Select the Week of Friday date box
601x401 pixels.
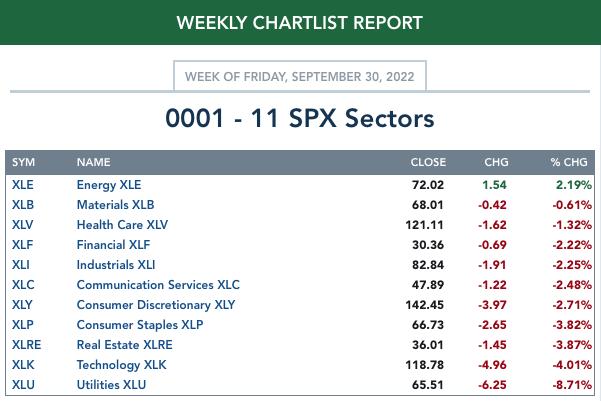tap(300, 76)
